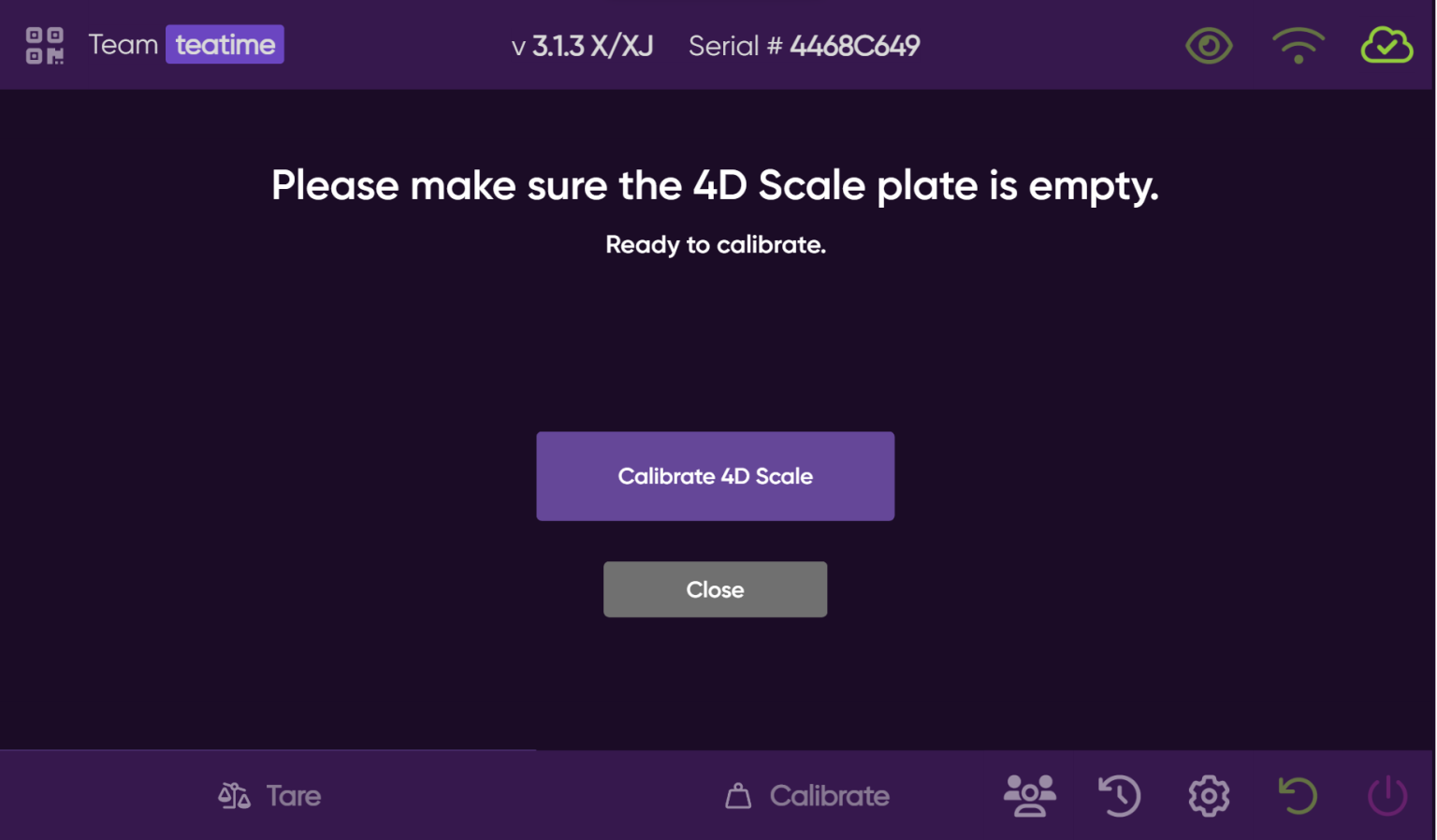The width and height of the screenshot is (1437, 840).
Task: Click the version 3.1.3 X/XJ label
Action: (582, 45)
